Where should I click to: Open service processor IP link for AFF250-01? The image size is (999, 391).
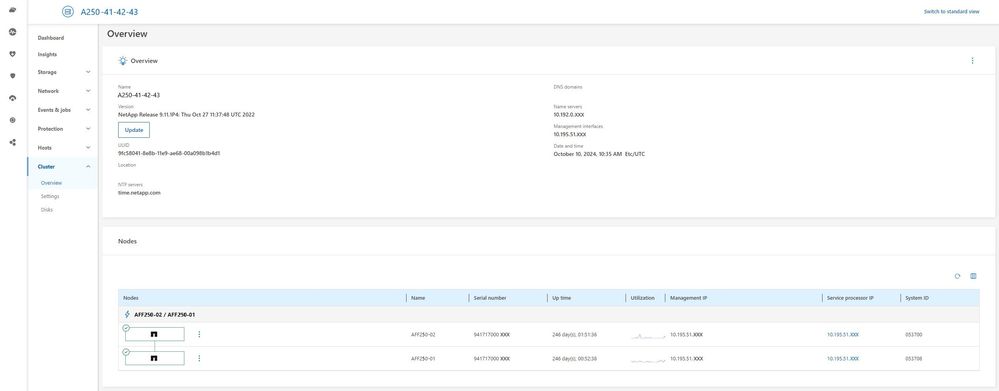[x=842, y=359]
